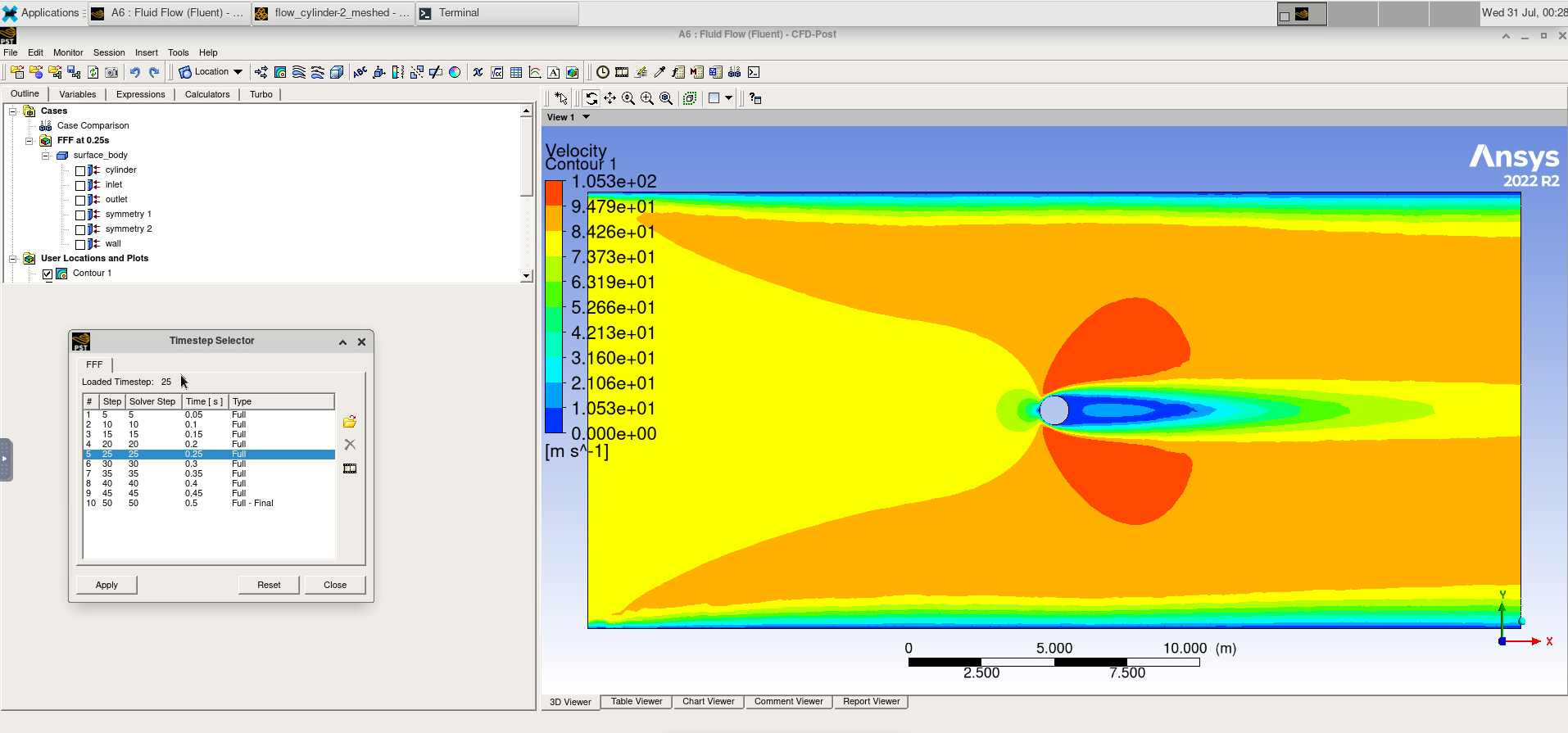1568x733 pixels.
Task: Insert a Vector plot via toolbar icon
Action: (261, 72)
